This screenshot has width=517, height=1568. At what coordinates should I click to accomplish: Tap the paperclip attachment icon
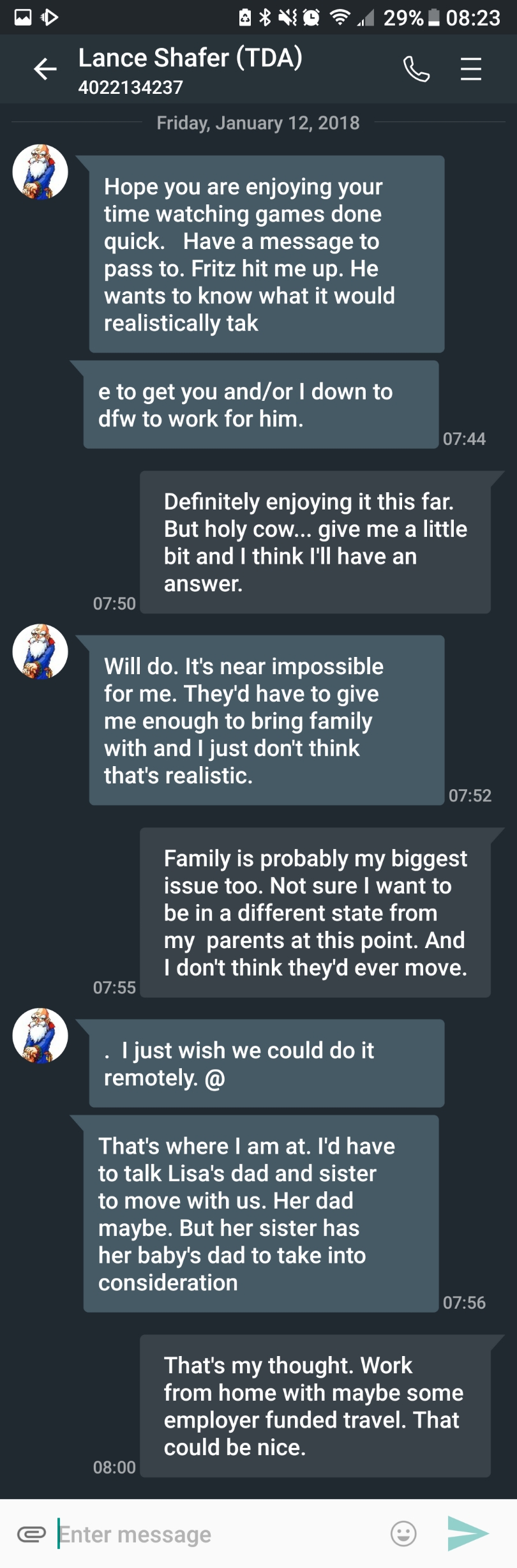[31, 1534]
